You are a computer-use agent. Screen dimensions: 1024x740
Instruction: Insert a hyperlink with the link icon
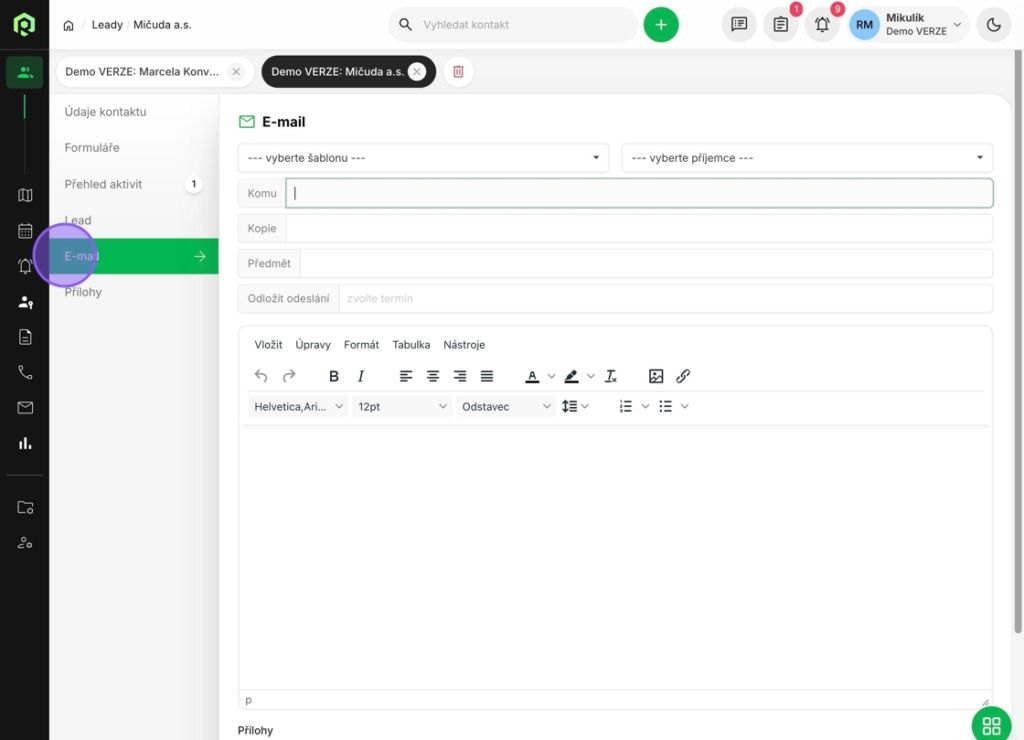pyautogui.click(x=683, y=376)
